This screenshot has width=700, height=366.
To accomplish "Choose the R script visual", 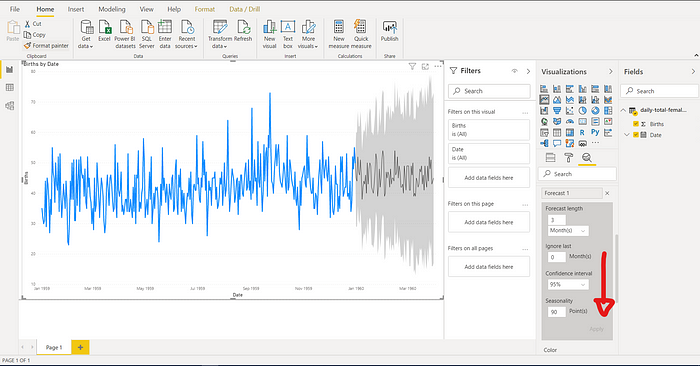I will (x=582, y=133).
